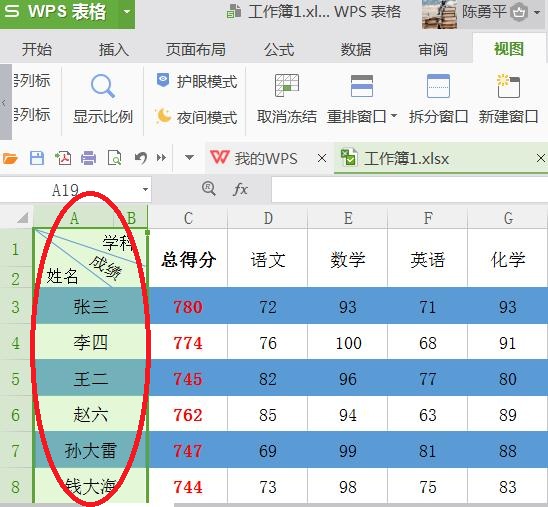Viewport: 548px width, 507px height.
Task: Select the cell with name 赵六
Action: click(x=91, y=414)
